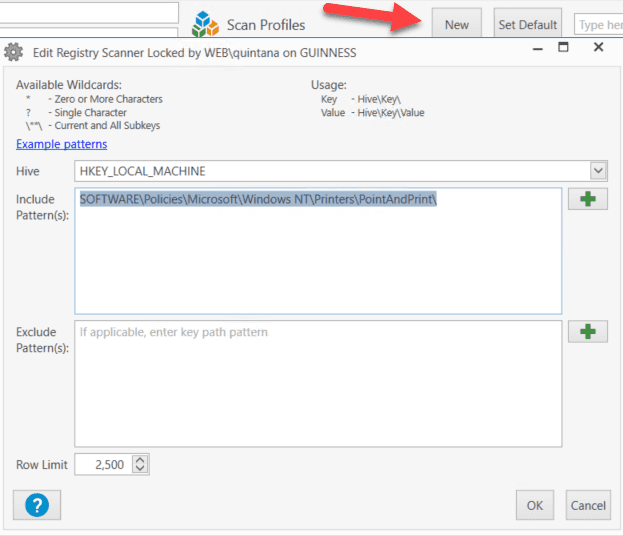Open help with the blue question icon
This screenshot has height=536, width=623.
tap(37, 505)
